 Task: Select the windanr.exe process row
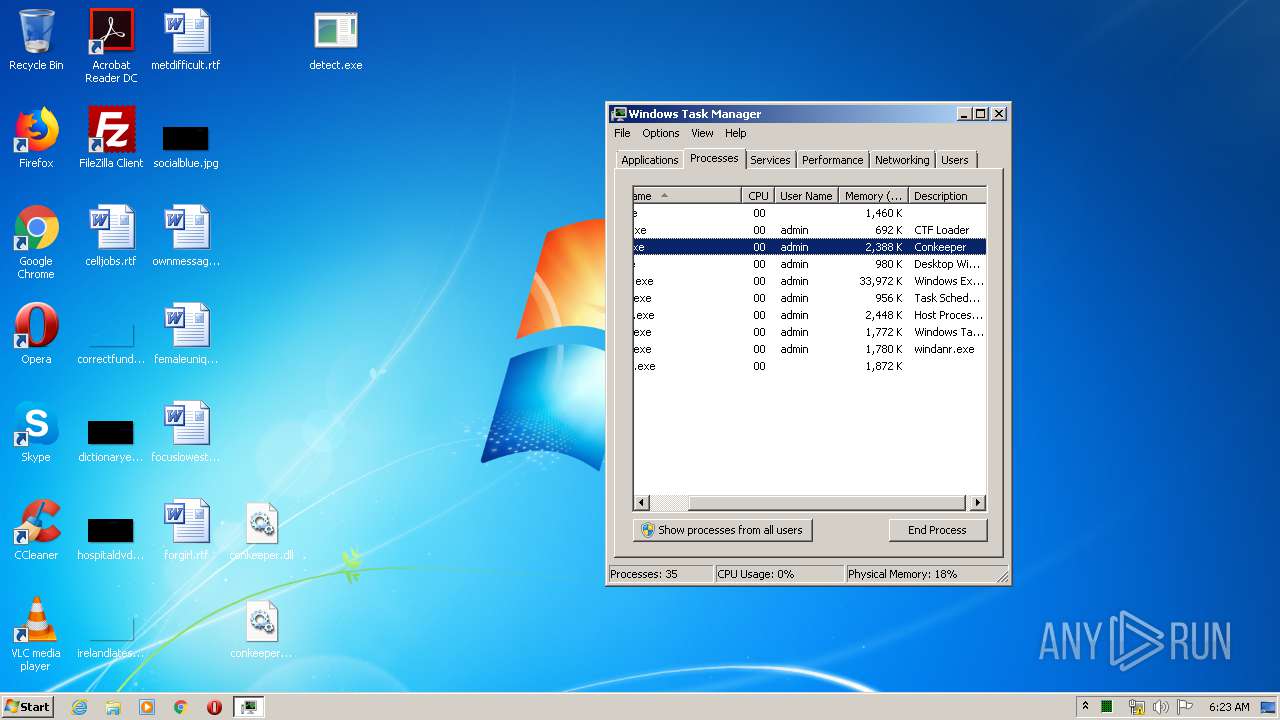pos(810,349)
